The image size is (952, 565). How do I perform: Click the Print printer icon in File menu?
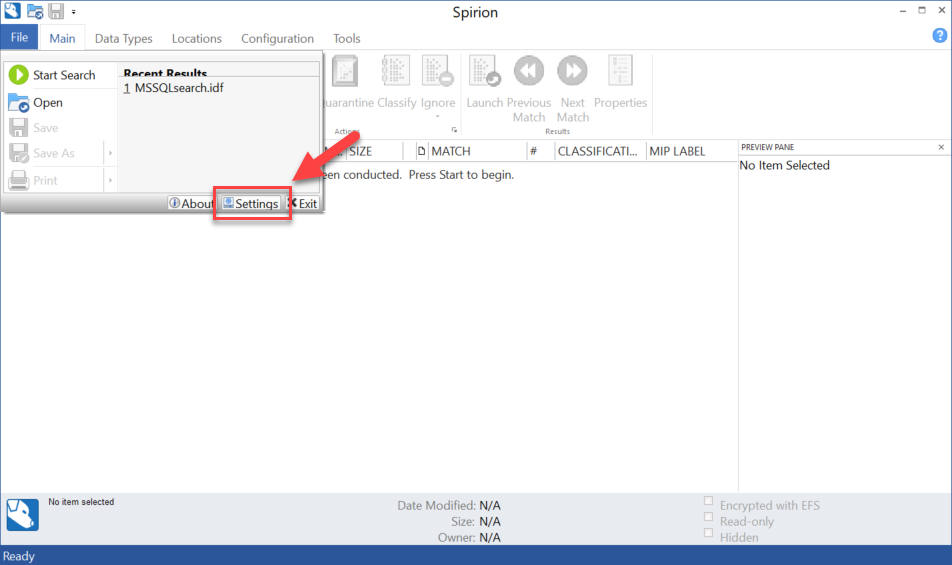(19, 180)
